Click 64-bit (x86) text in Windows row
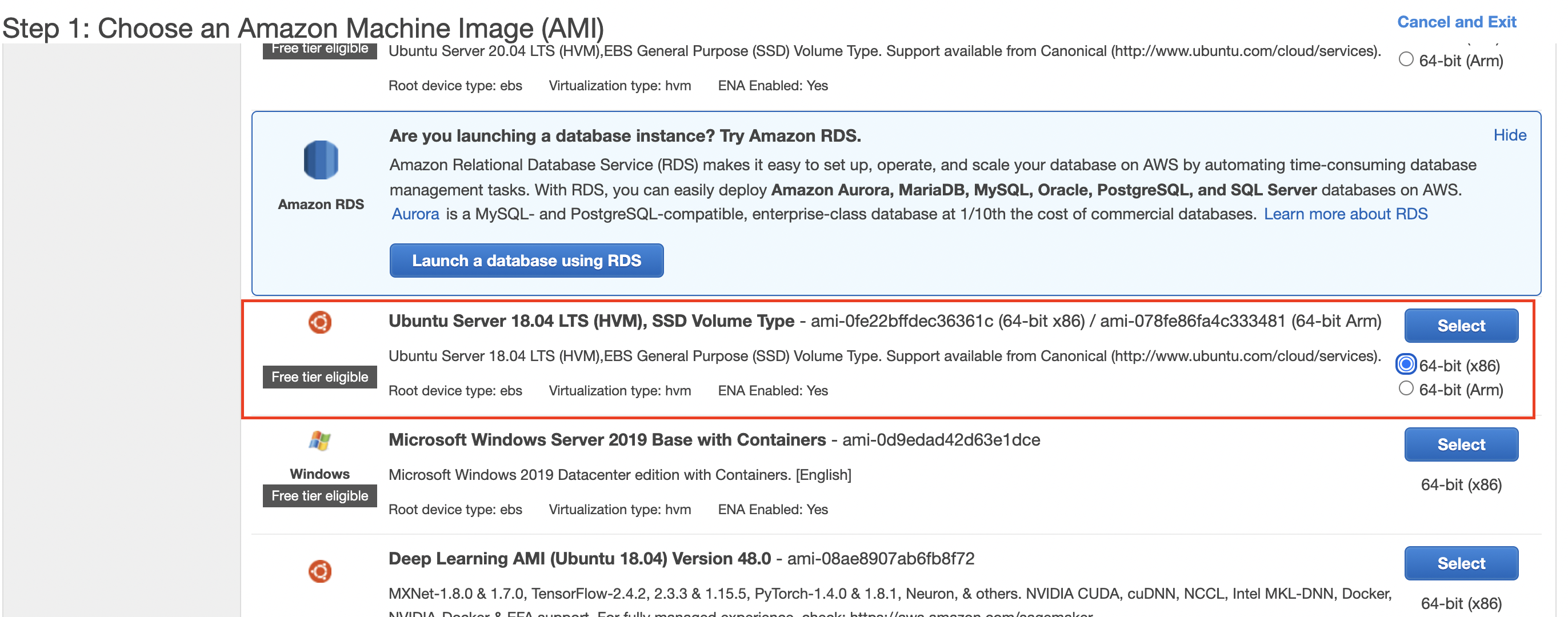Image resolution: width=1568 pixels, height=617 pixels. tap(1461, 485)
